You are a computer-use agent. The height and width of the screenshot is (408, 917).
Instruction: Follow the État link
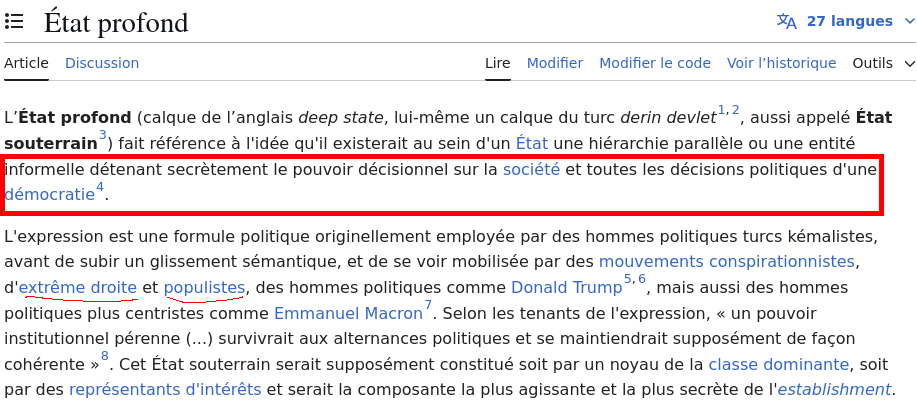532,143
